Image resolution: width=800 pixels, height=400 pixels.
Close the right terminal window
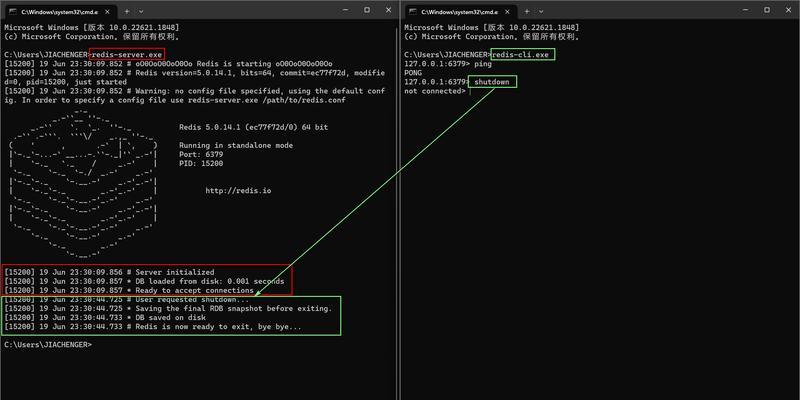click(x=788, y=10)
